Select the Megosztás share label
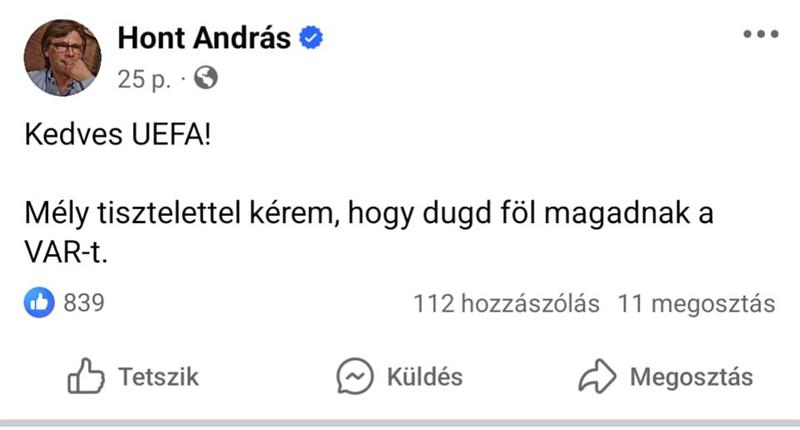 [691, 377]
